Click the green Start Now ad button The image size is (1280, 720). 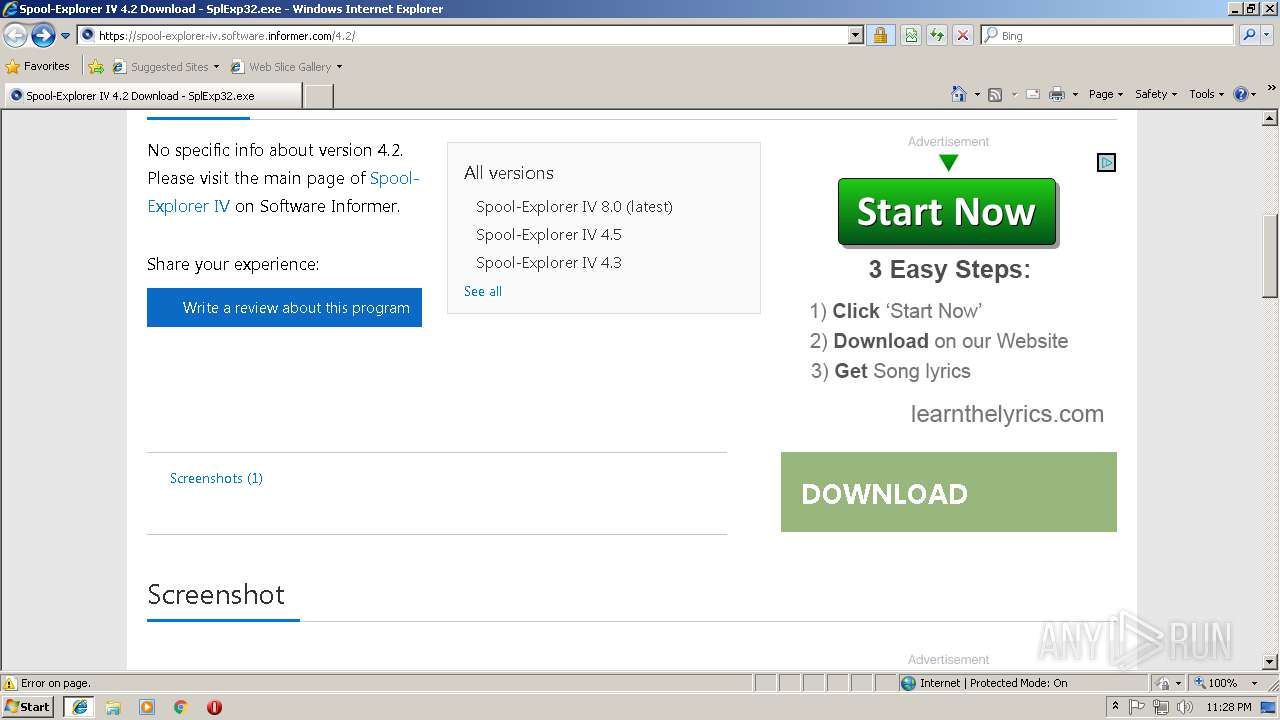click(947, 212)
